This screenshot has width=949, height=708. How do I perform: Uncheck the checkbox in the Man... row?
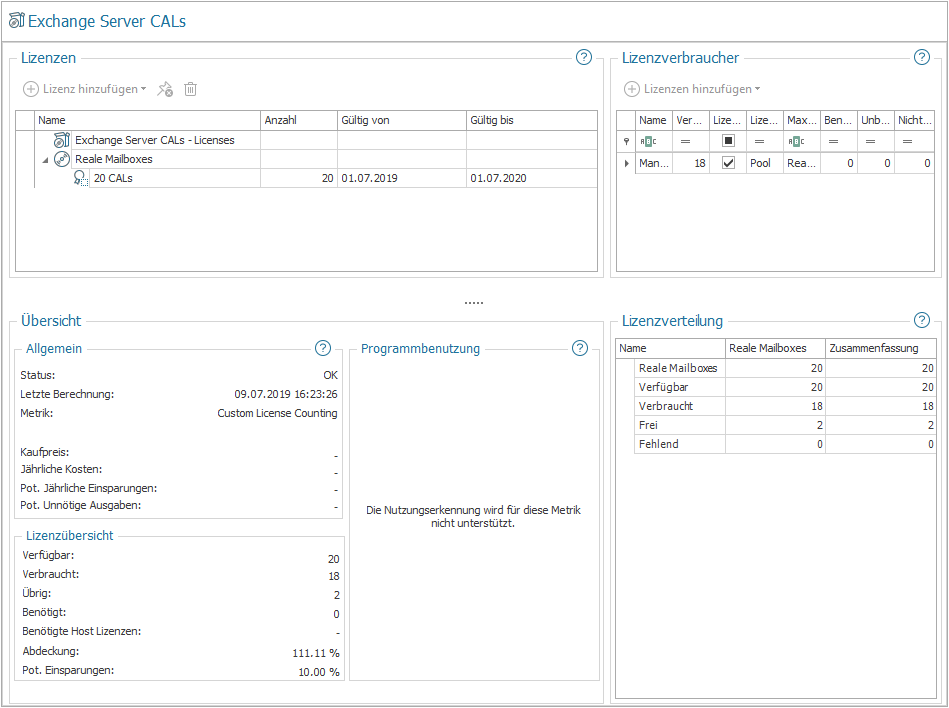click(728, 163)
